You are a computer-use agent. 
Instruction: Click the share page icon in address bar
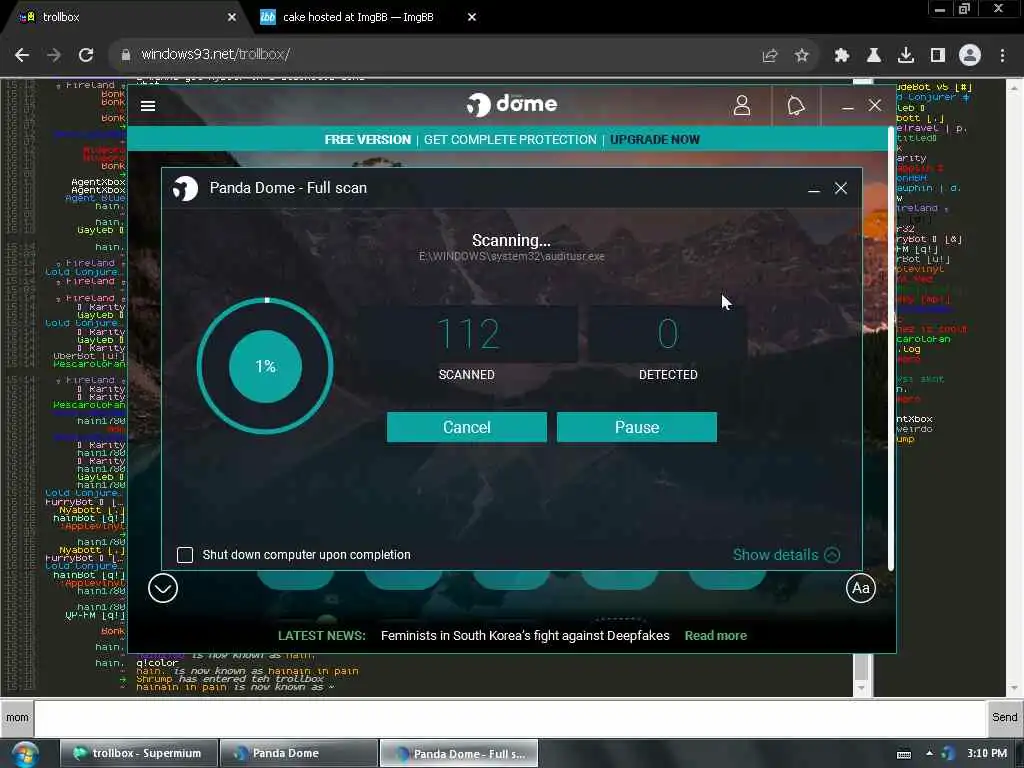point(770,56)
